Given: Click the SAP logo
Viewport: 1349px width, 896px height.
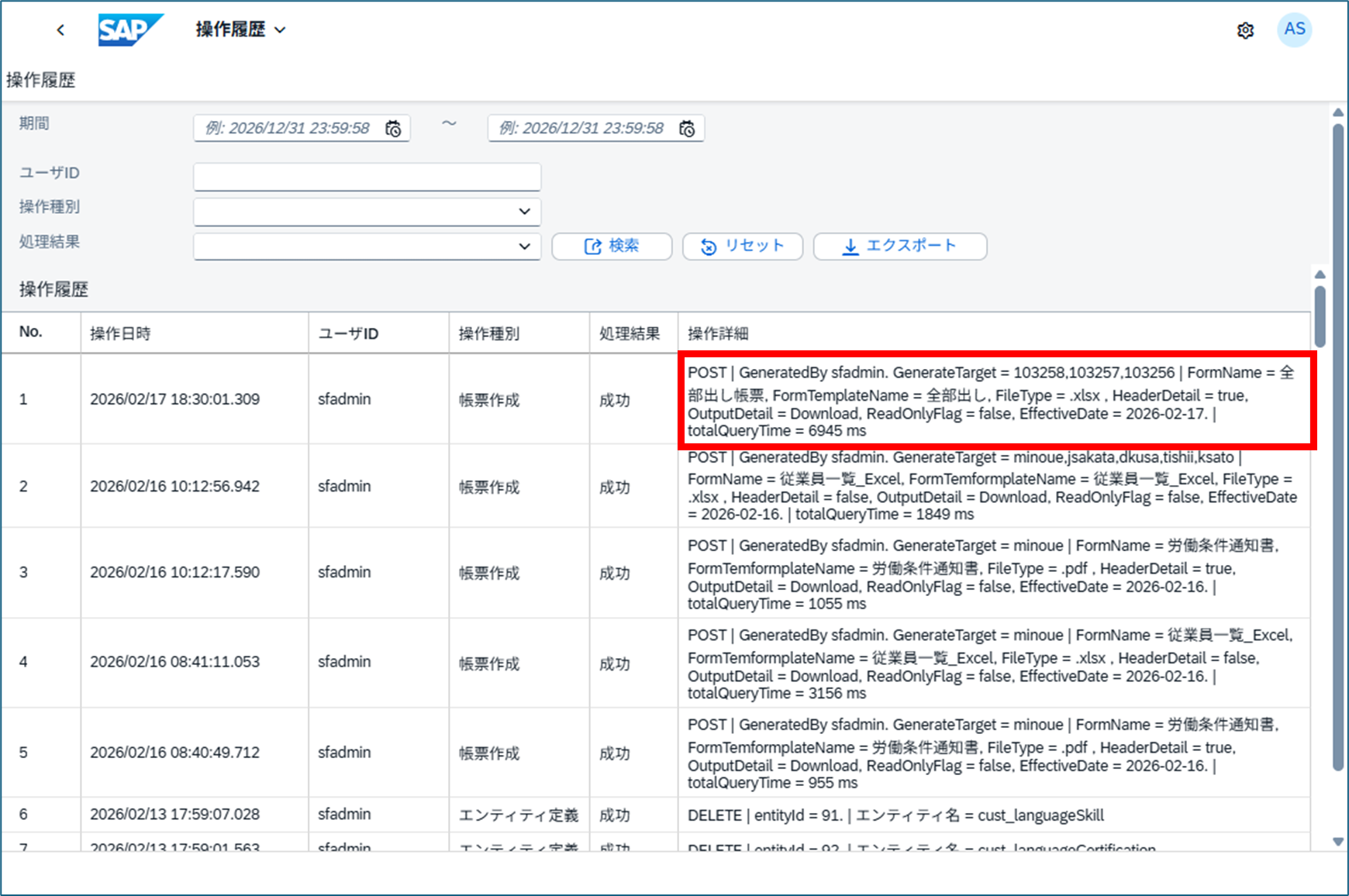Looking at the screenshot, I should (129, 30).
